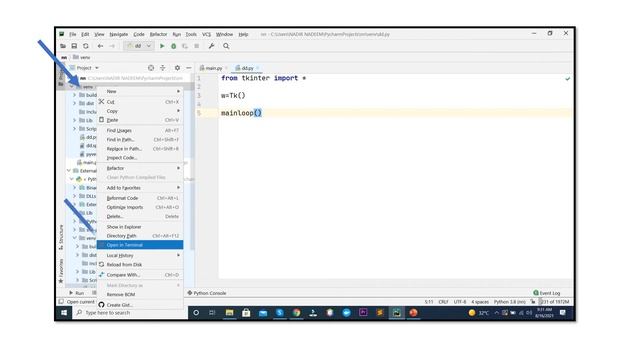Open the Refactor menu in menu bar
The height and width of the screenshot is (360, 640).
[158, 34]
